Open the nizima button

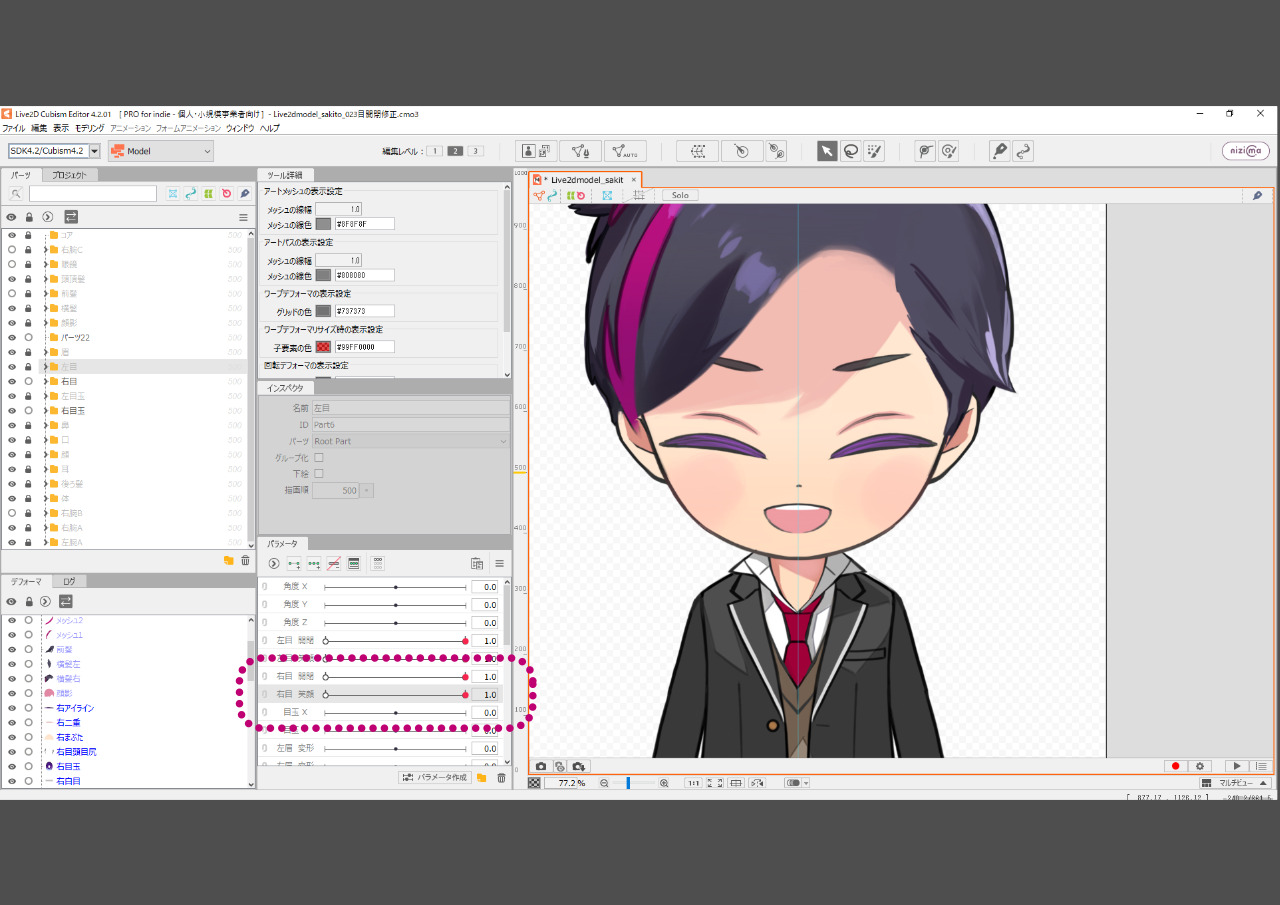coord(1246,151)
